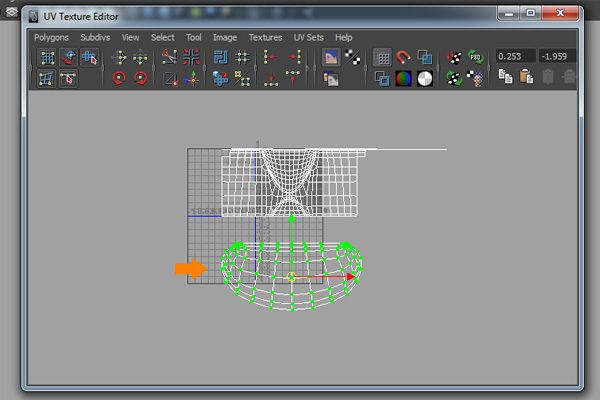Click the alpha channel display circle
Screen dimensions: 600x400
coord(425,78)
